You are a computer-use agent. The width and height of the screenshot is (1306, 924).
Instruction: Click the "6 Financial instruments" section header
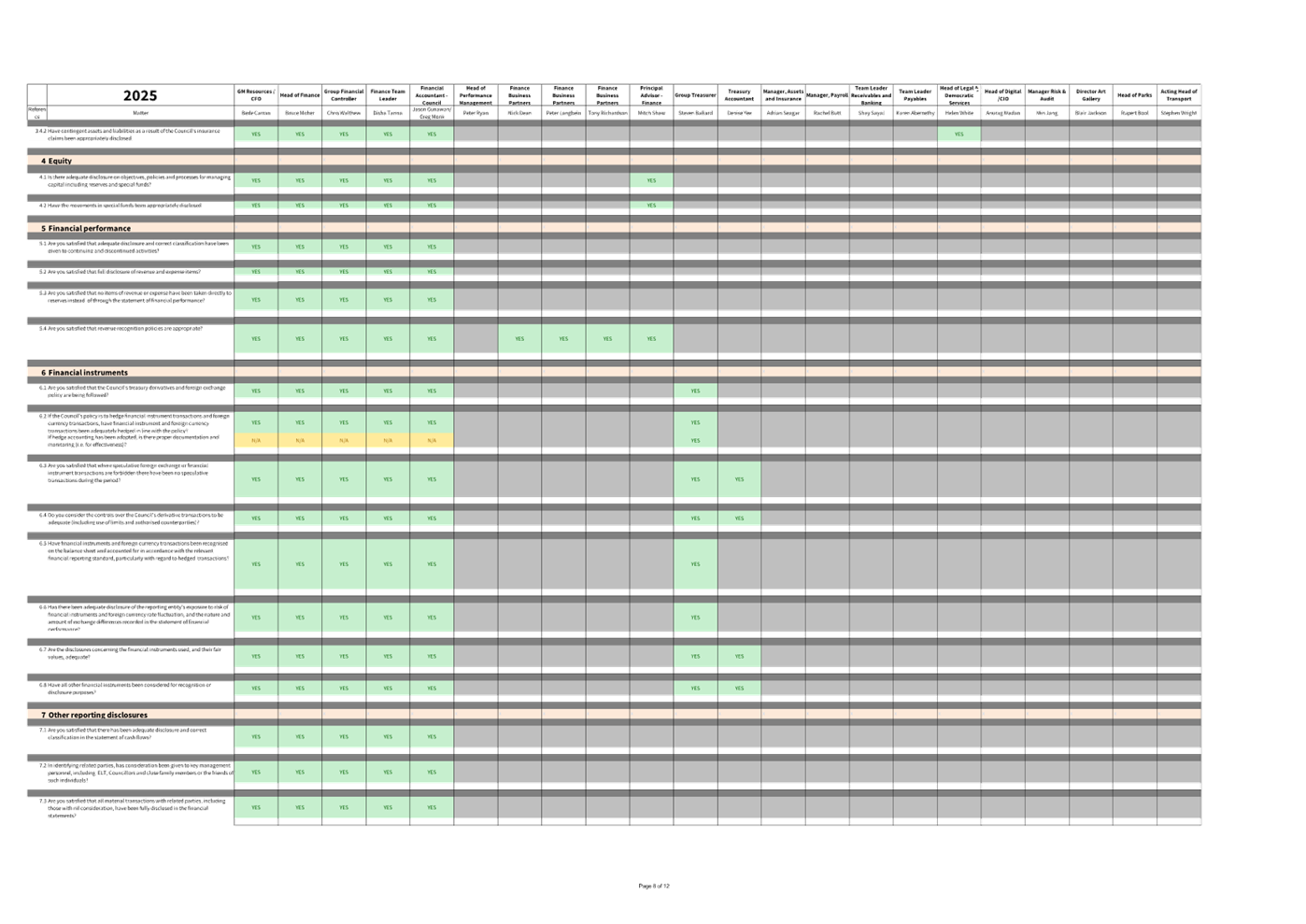coord(86,372)
